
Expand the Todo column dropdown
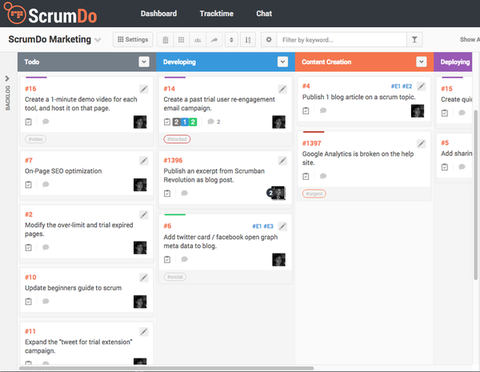click(144, 62)
